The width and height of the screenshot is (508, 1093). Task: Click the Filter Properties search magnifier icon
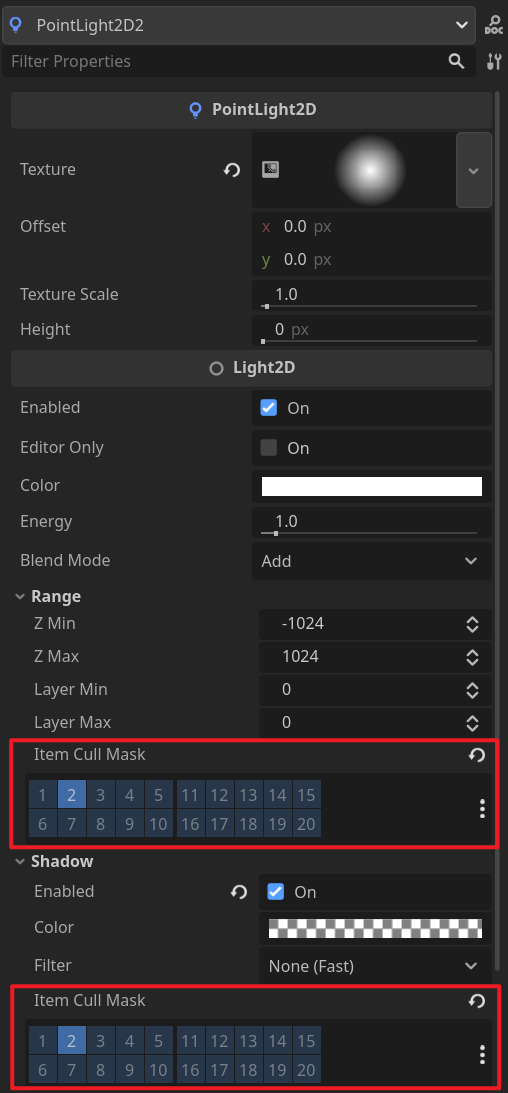(456, 61)
